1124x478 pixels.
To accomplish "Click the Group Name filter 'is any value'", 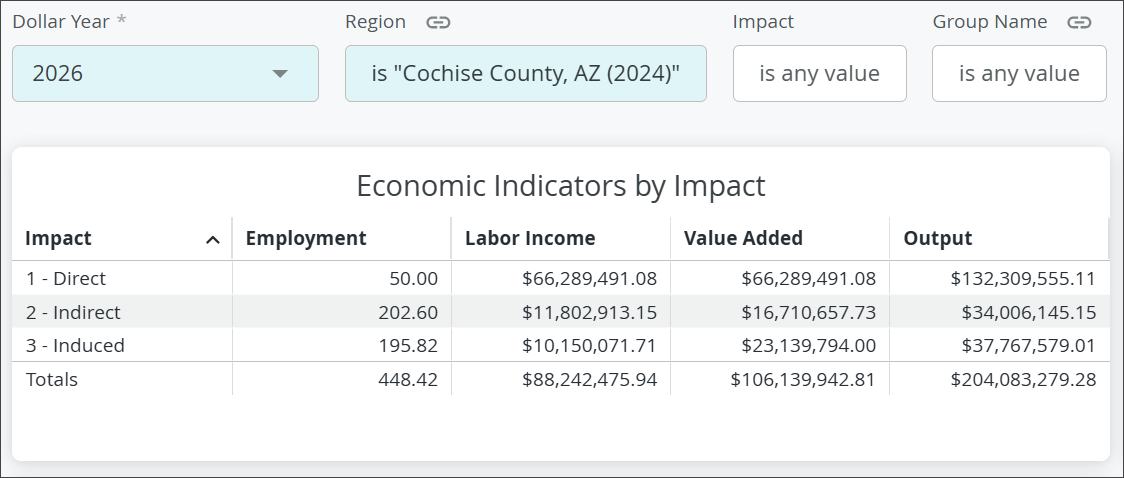I will pyautogui.click(x=1019, y=73).
